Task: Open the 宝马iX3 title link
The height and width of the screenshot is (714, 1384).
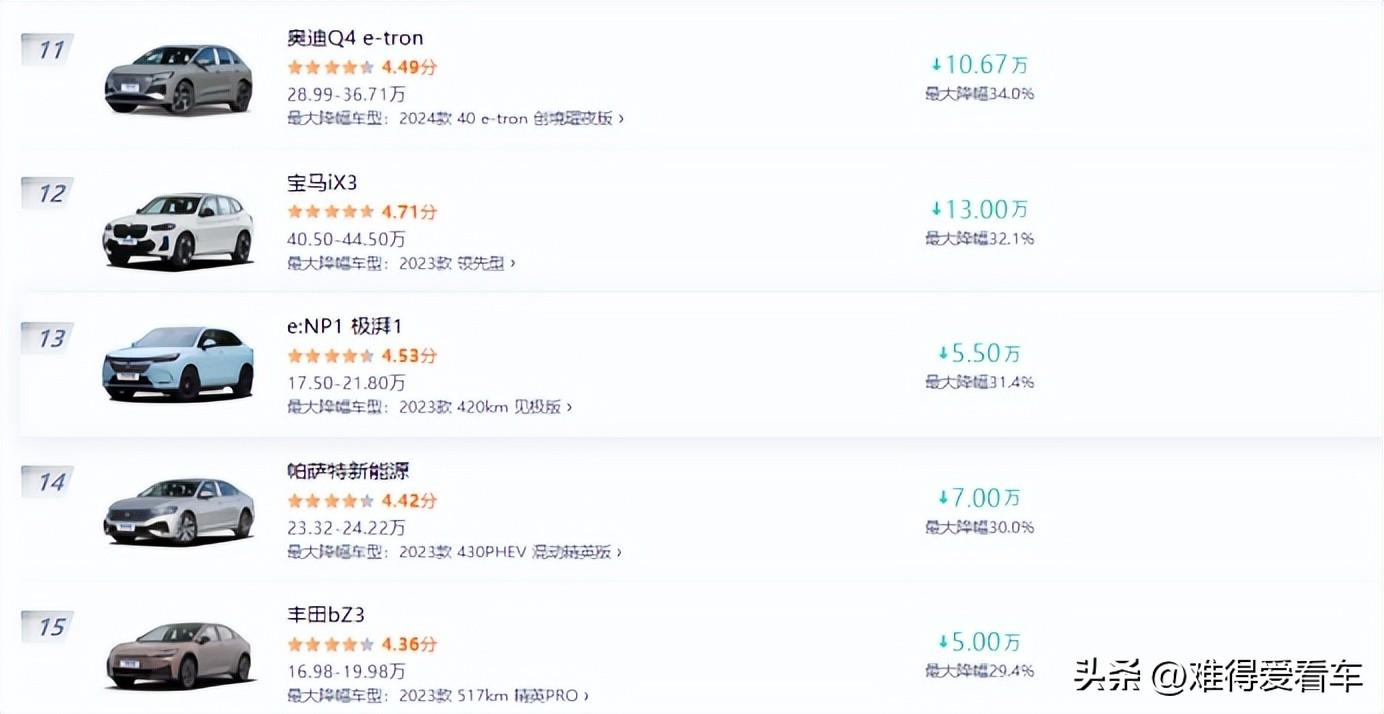Action: [x=322, y=183]
